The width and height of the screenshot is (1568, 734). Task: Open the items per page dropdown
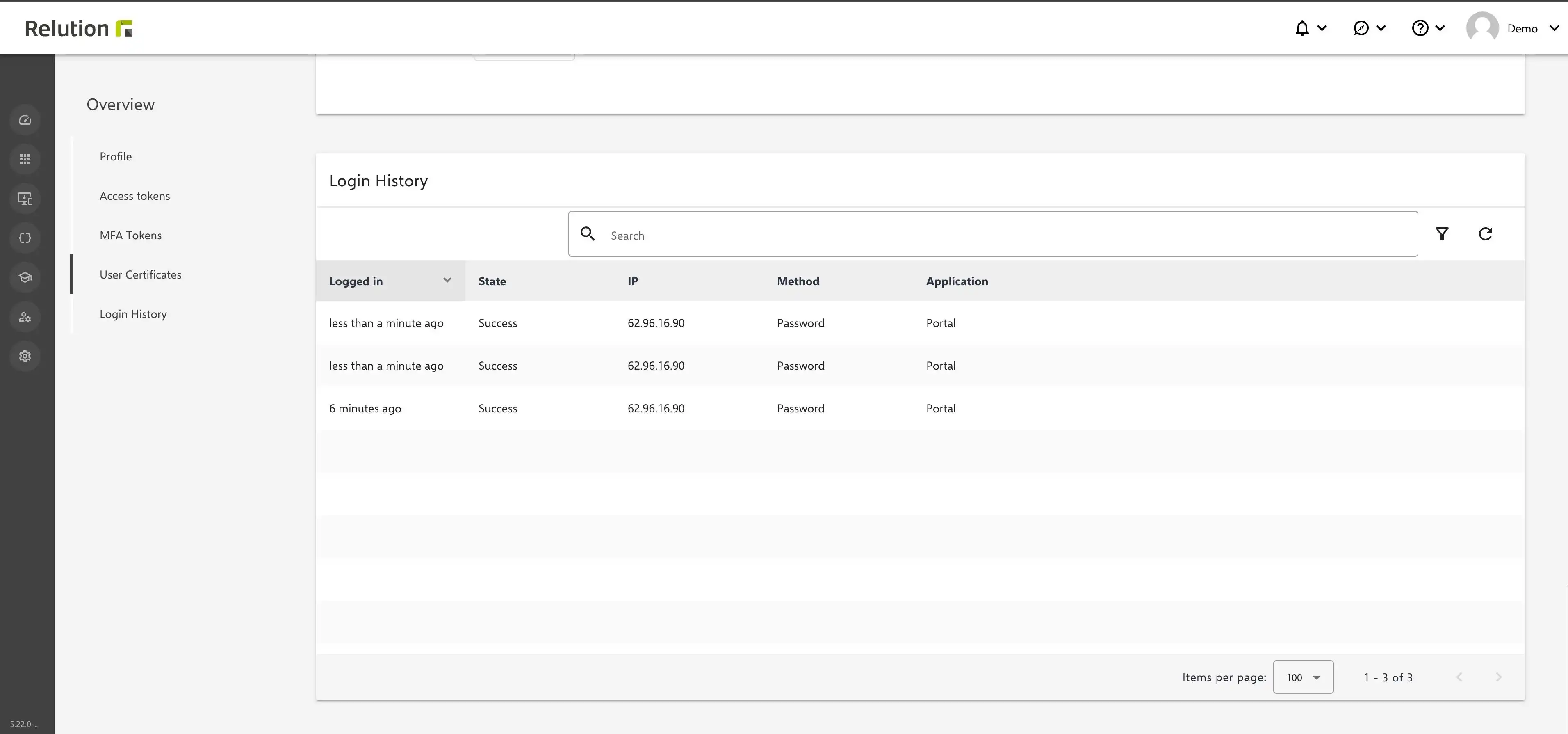pyautogui.click(x=1303, y=677)
